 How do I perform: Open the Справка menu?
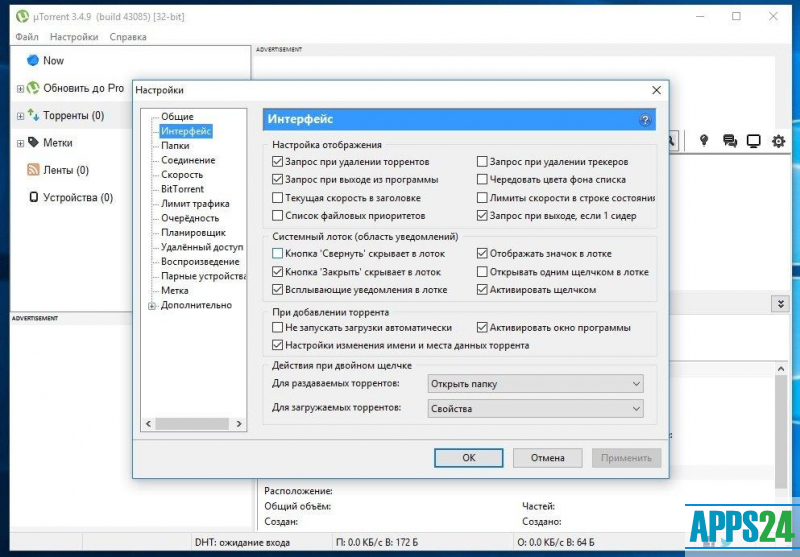128,37
